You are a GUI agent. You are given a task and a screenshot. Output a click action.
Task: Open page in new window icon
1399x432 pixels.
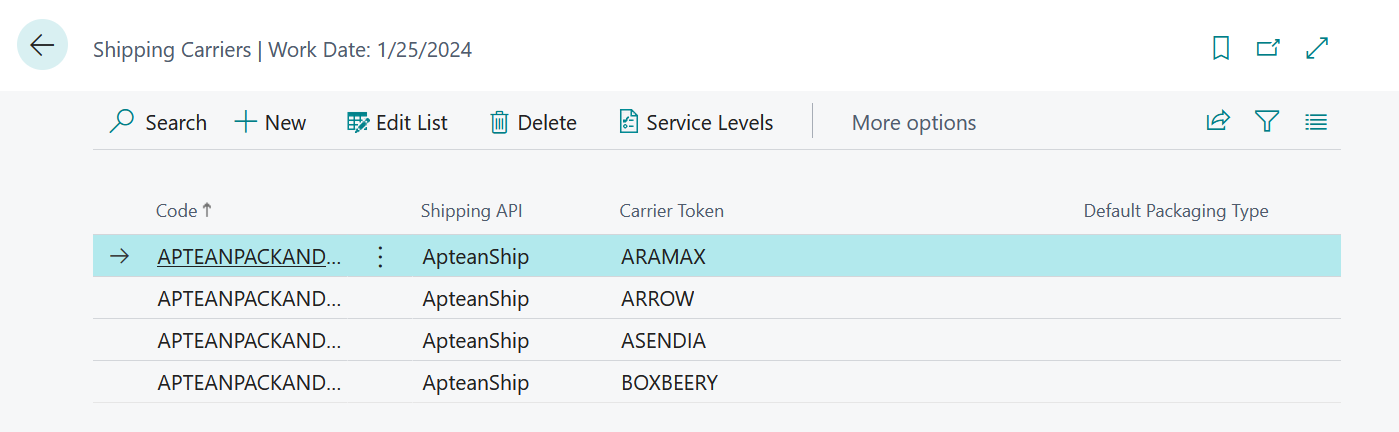(x=1268, y=48)
